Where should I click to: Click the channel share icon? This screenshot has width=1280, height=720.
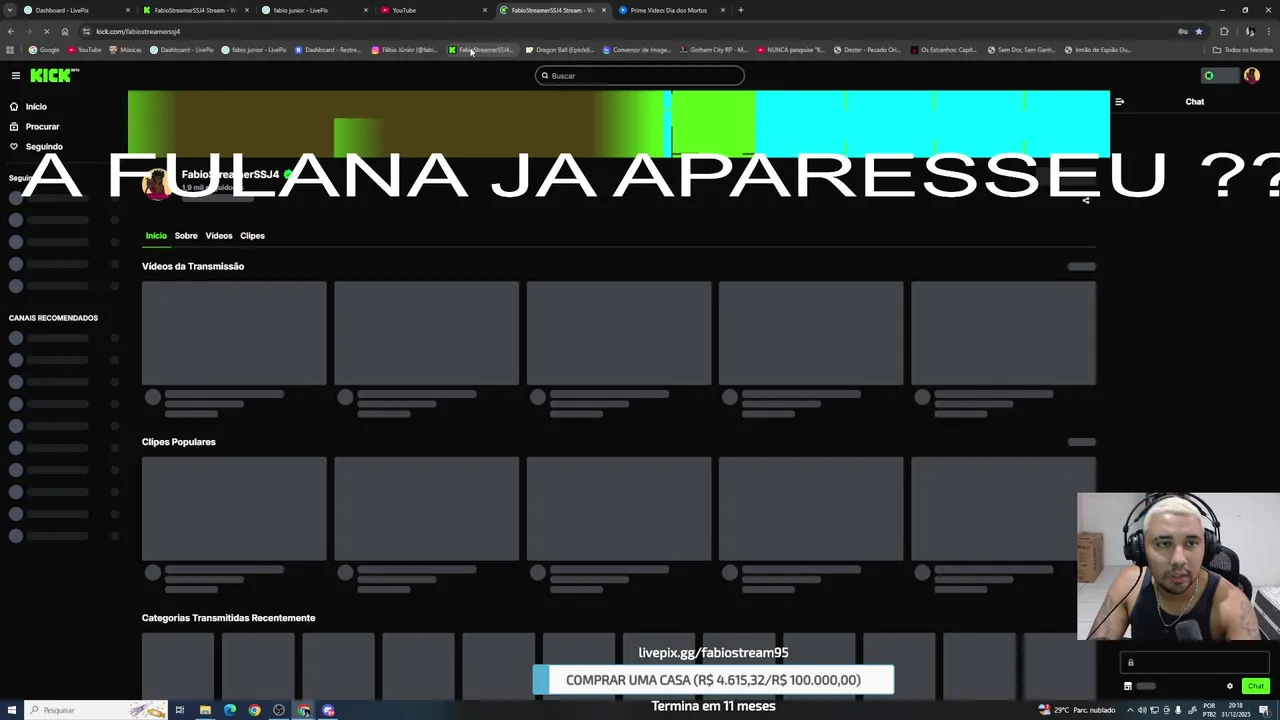[1086, 200]
